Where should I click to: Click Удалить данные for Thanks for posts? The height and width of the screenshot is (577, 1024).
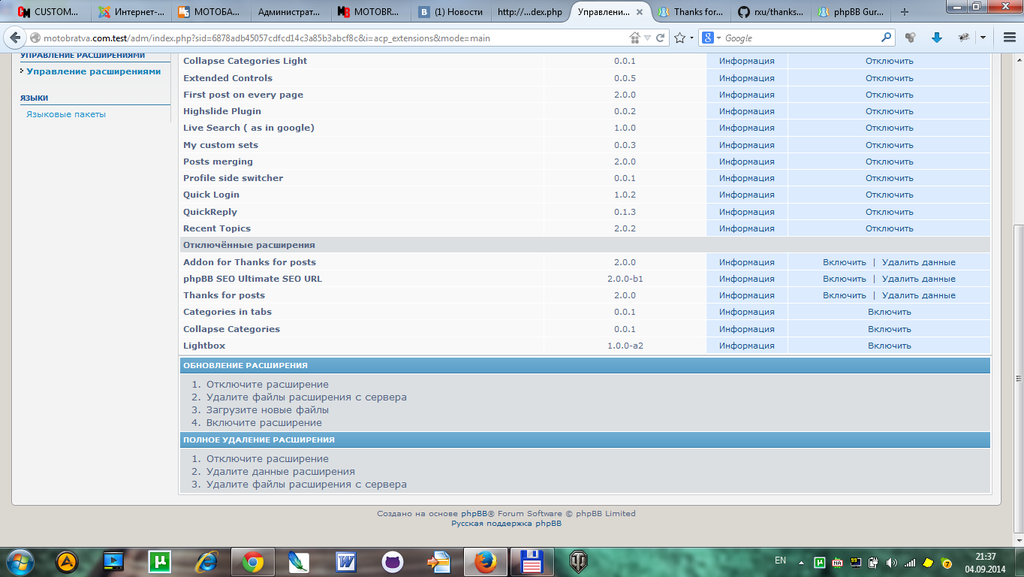(918, 296)
